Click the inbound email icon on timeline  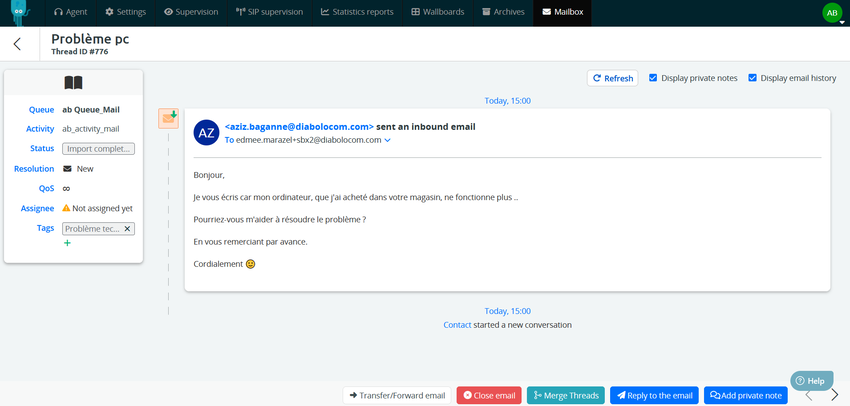coord(168,119)
